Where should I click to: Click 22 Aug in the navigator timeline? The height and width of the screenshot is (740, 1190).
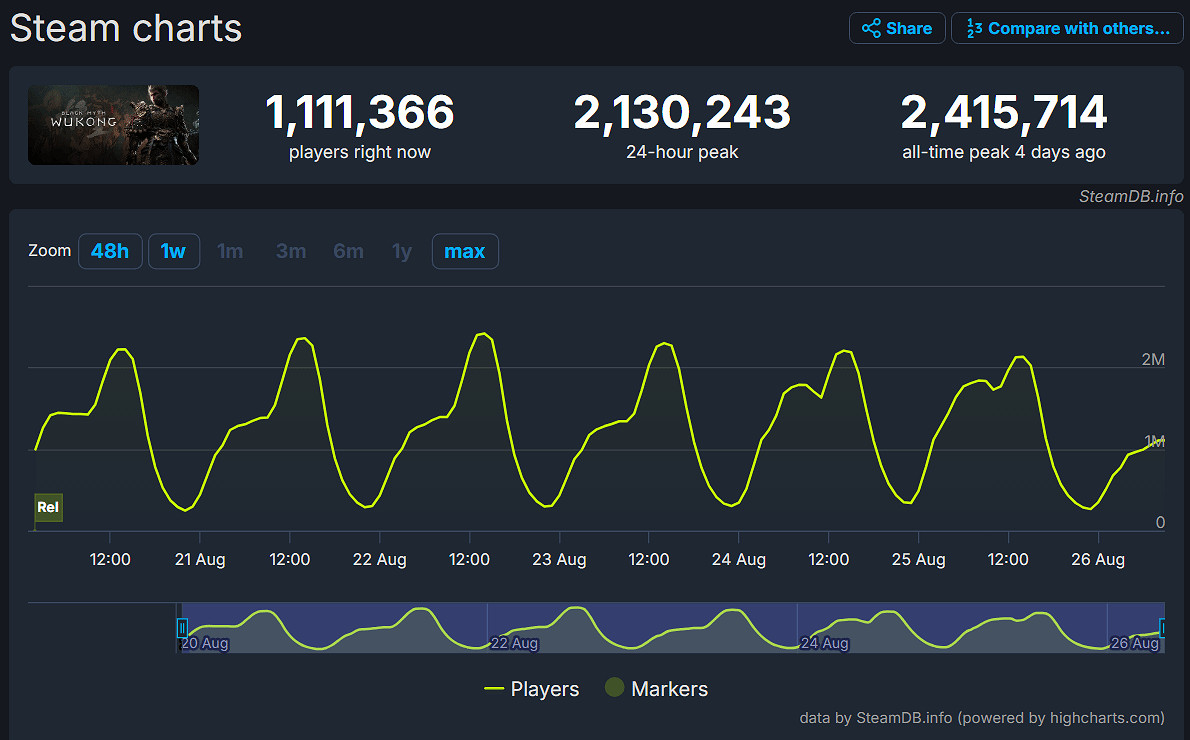click(514, 643)
